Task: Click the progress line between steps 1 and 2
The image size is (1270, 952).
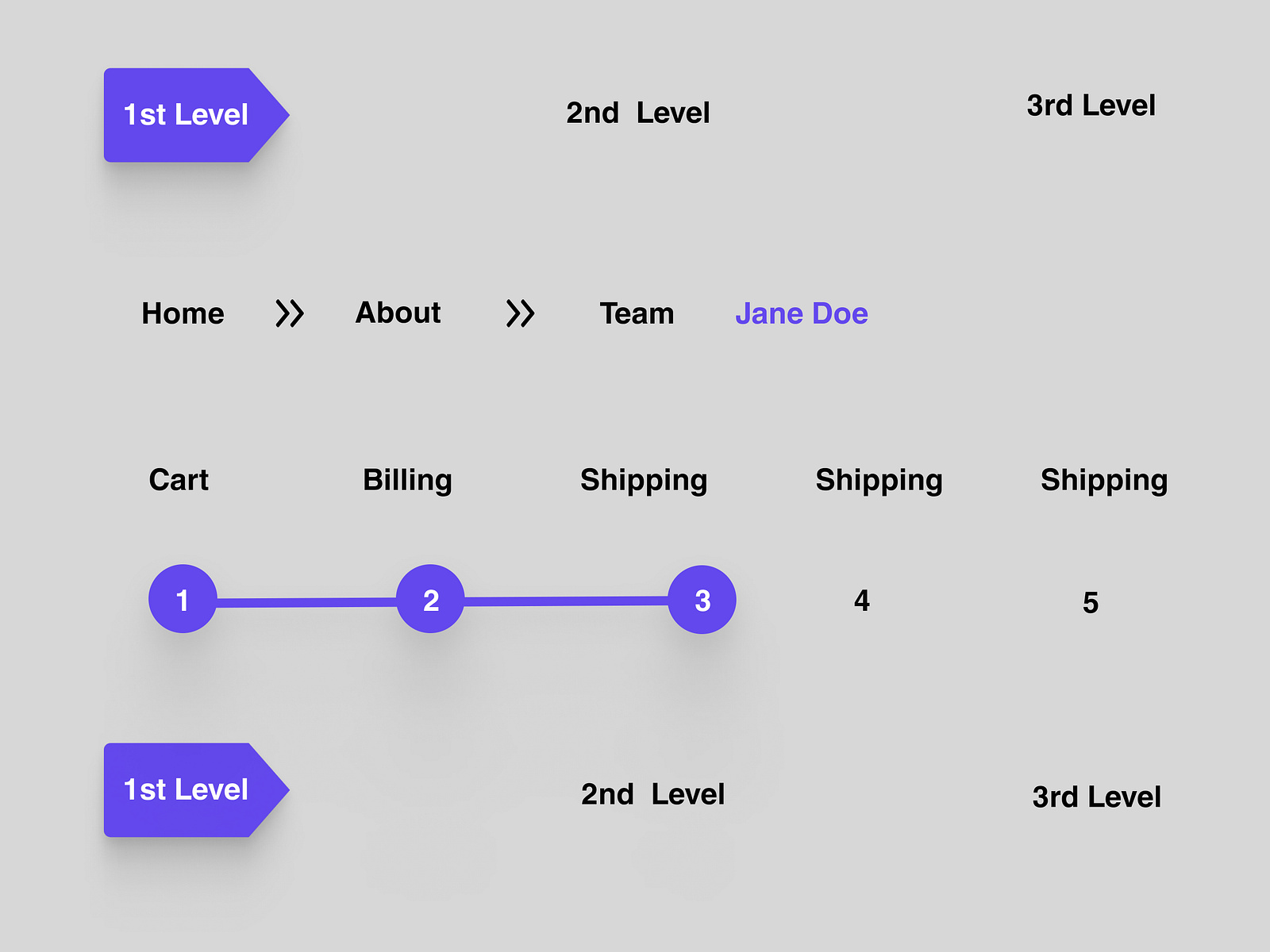Action: (306, 603)
